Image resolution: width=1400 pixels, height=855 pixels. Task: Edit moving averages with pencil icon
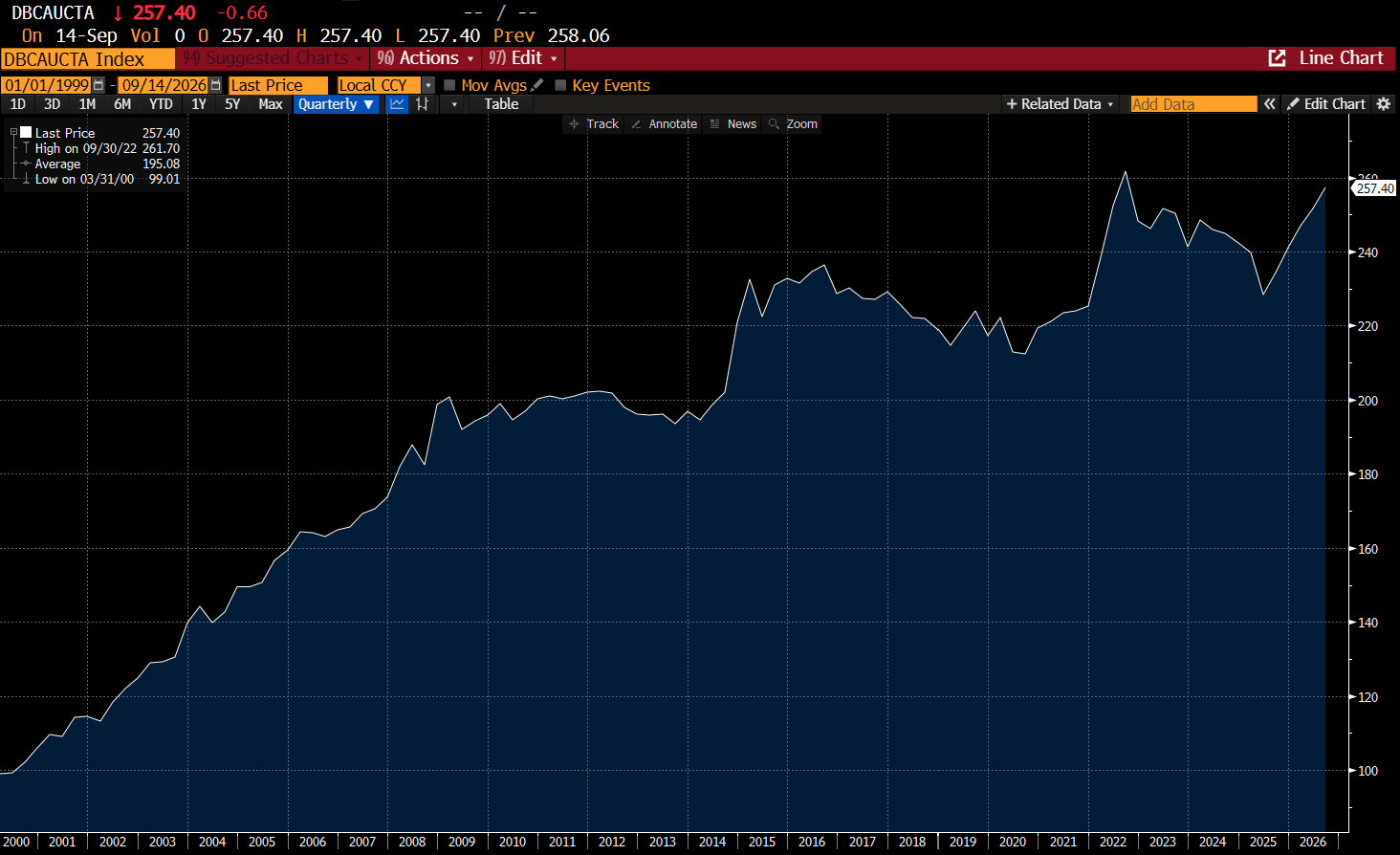(x=537, y=85)
